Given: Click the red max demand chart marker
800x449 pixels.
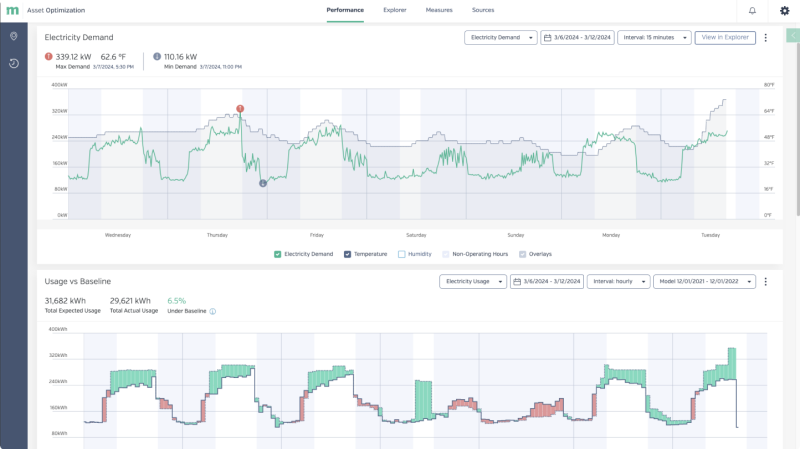Looking at the screenshot, I should point(240,109).
